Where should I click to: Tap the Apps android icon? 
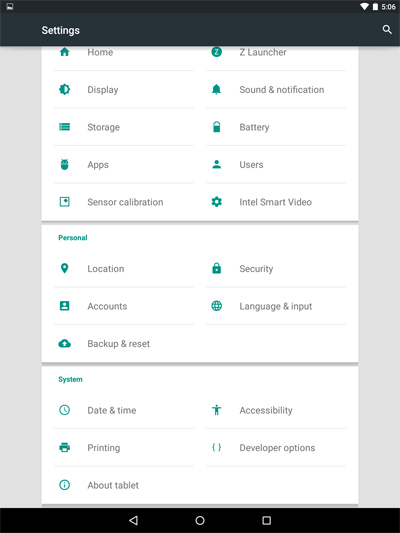coord(65,164)
